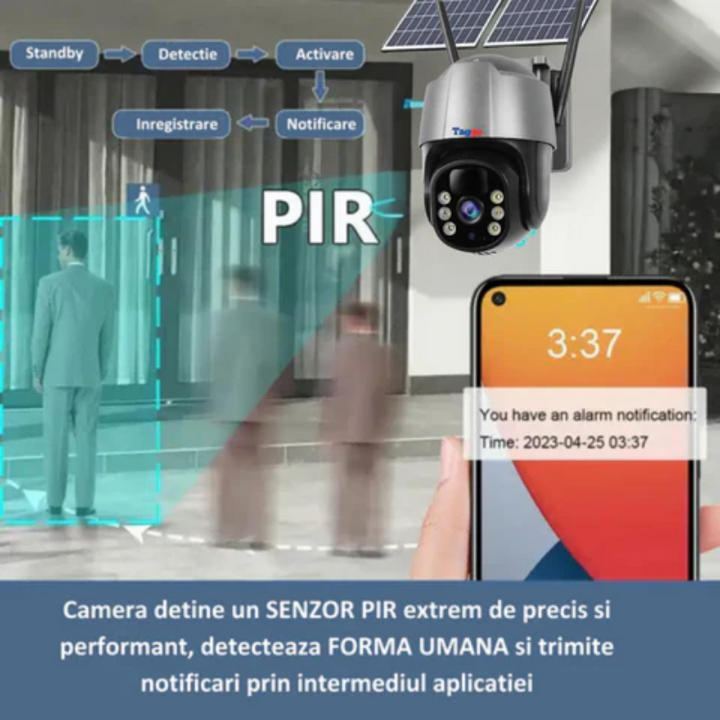Click the large PIR text
720x720 pixels.
pyautogui.click(x=319, y=218)
